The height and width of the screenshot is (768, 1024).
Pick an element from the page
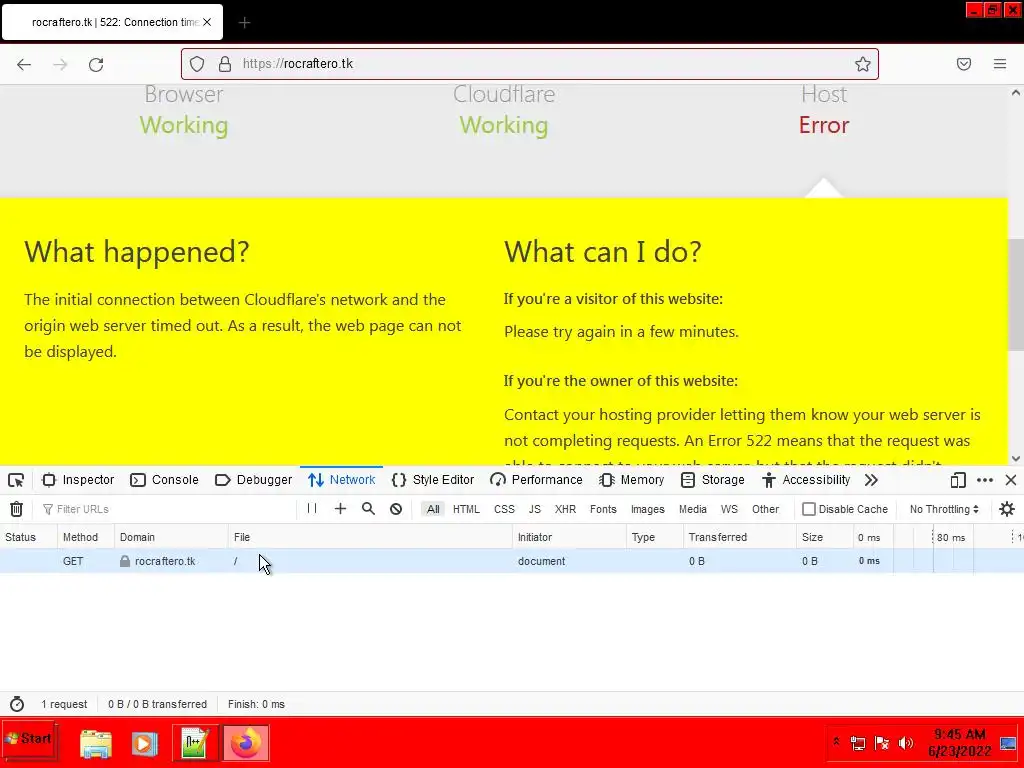(16, 480)
